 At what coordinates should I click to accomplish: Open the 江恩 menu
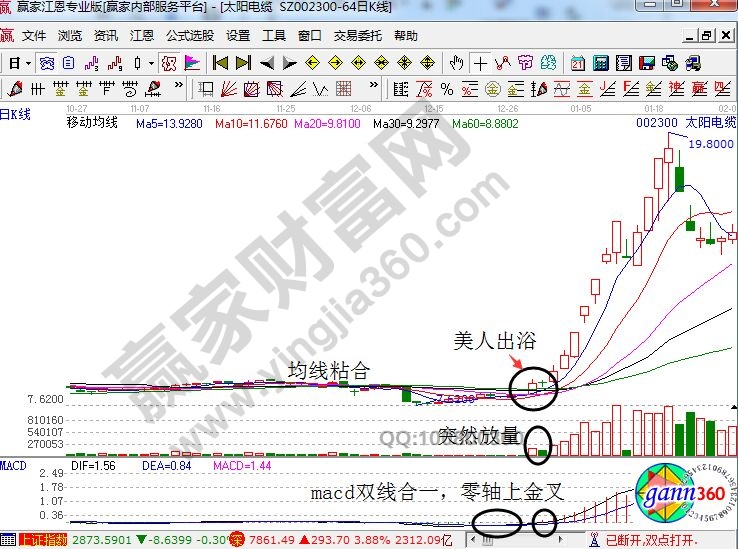tap(142, 36)
